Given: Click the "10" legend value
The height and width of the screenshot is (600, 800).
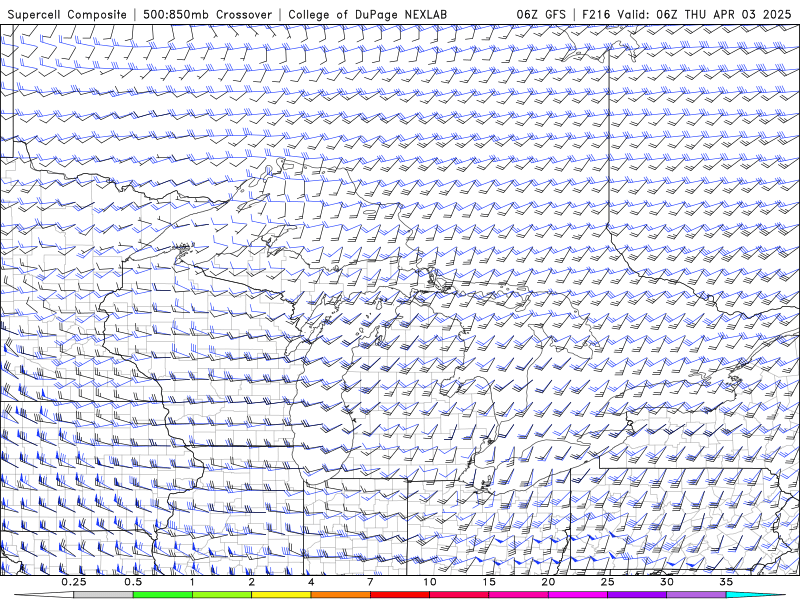Looking at the screenshot, I should click(x=430, y=582).
